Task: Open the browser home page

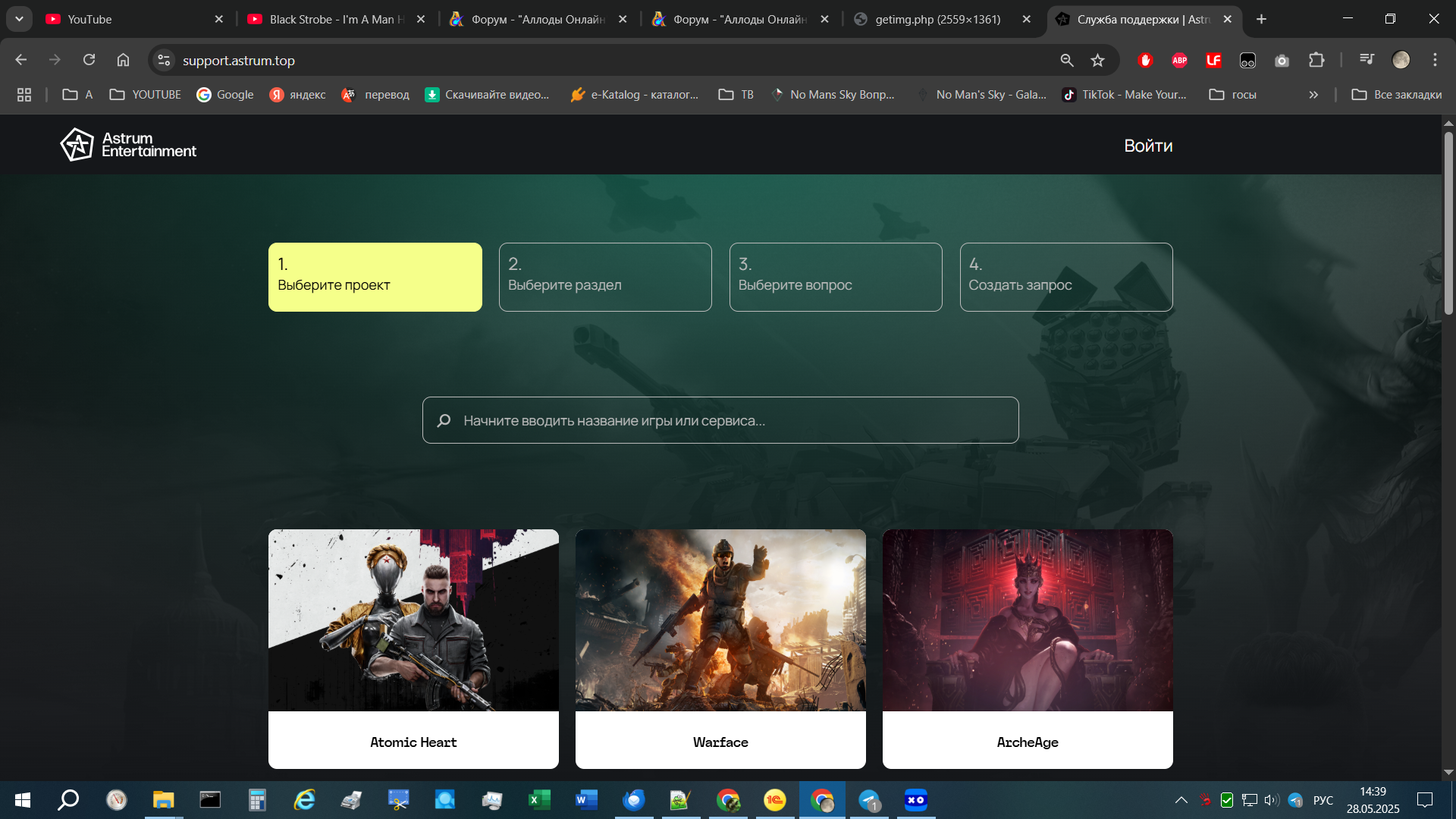Action: [123, 60]
